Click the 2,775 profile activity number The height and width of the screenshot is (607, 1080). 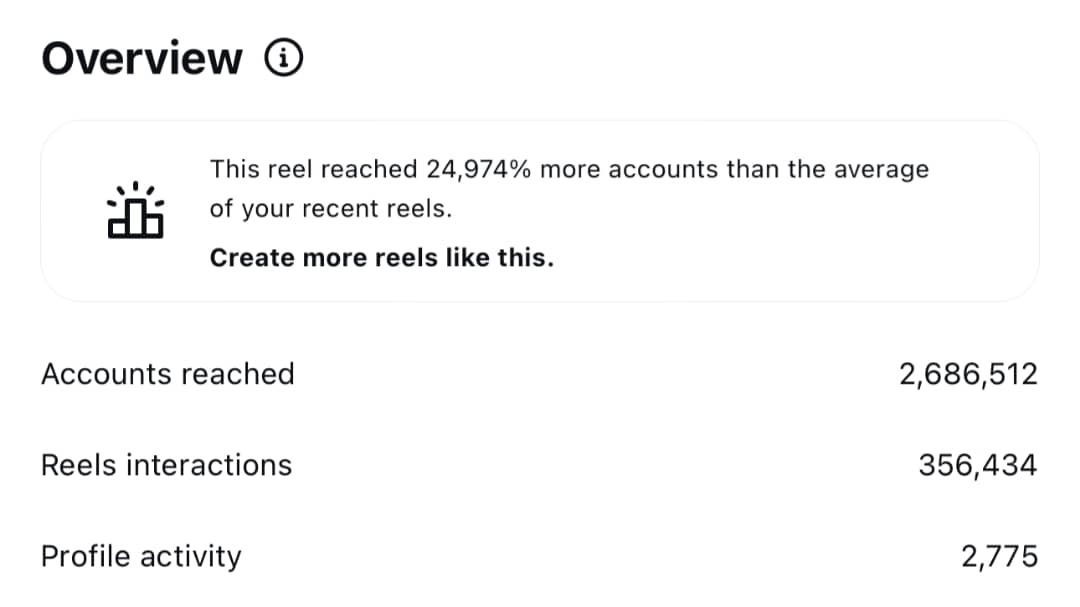pyautogui.click(x=999, y=557)
